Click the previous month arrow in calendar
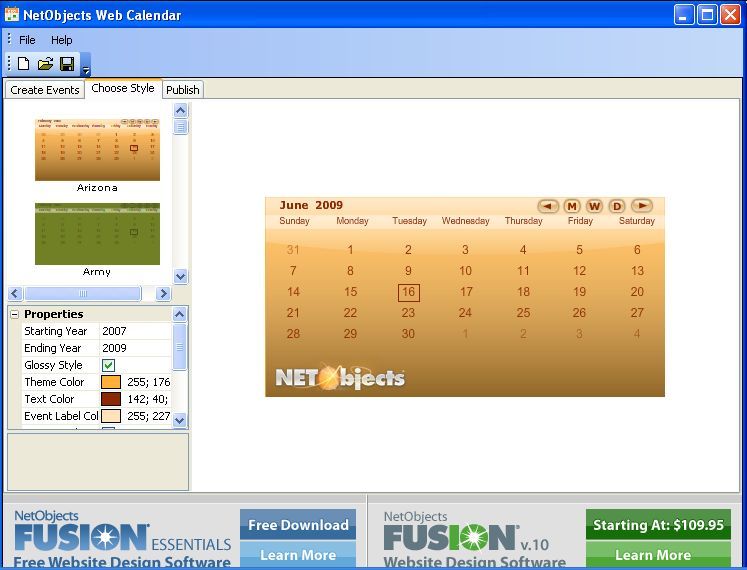Screen dimensions: 747x570 (548, 206)
